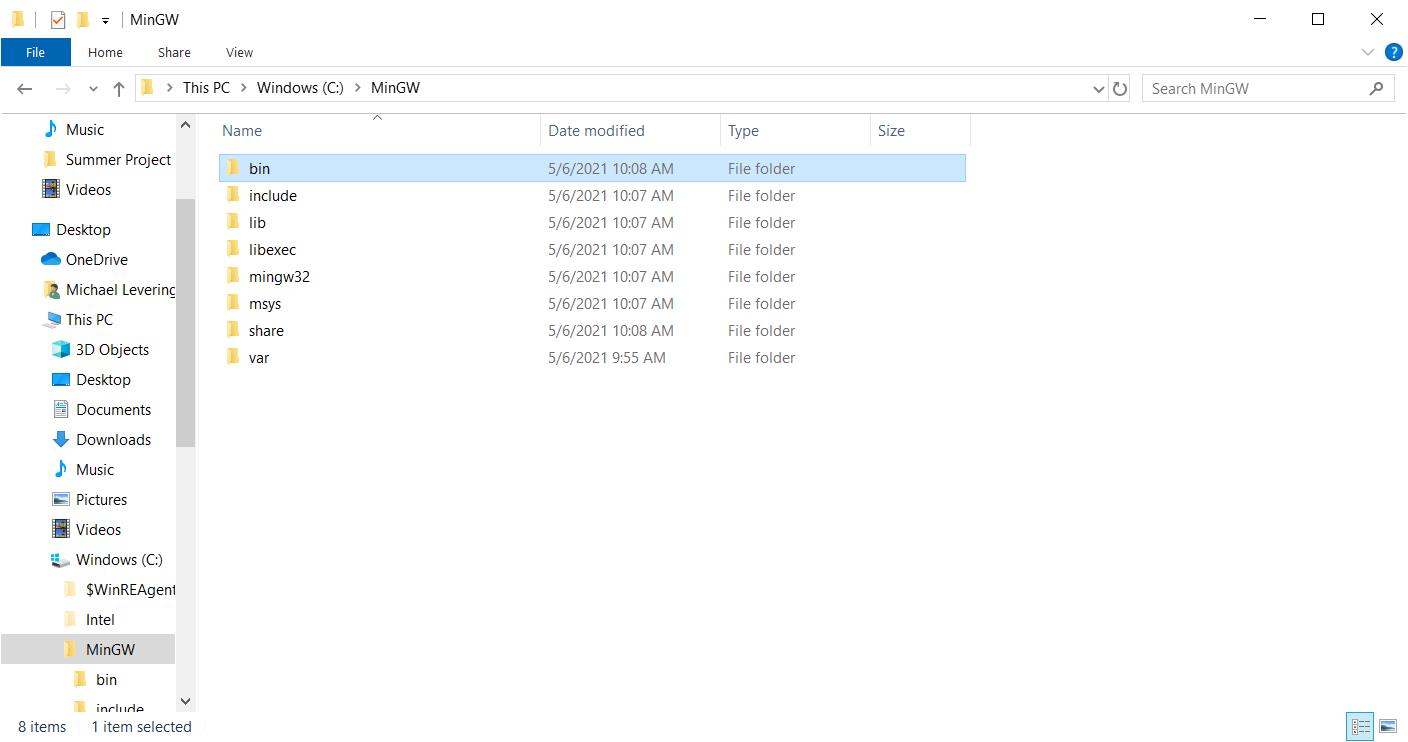Viewport: 1408px width, 742px height.
Task: Open the recent locations dropdown arrow
Action: [x=93, y=89]
